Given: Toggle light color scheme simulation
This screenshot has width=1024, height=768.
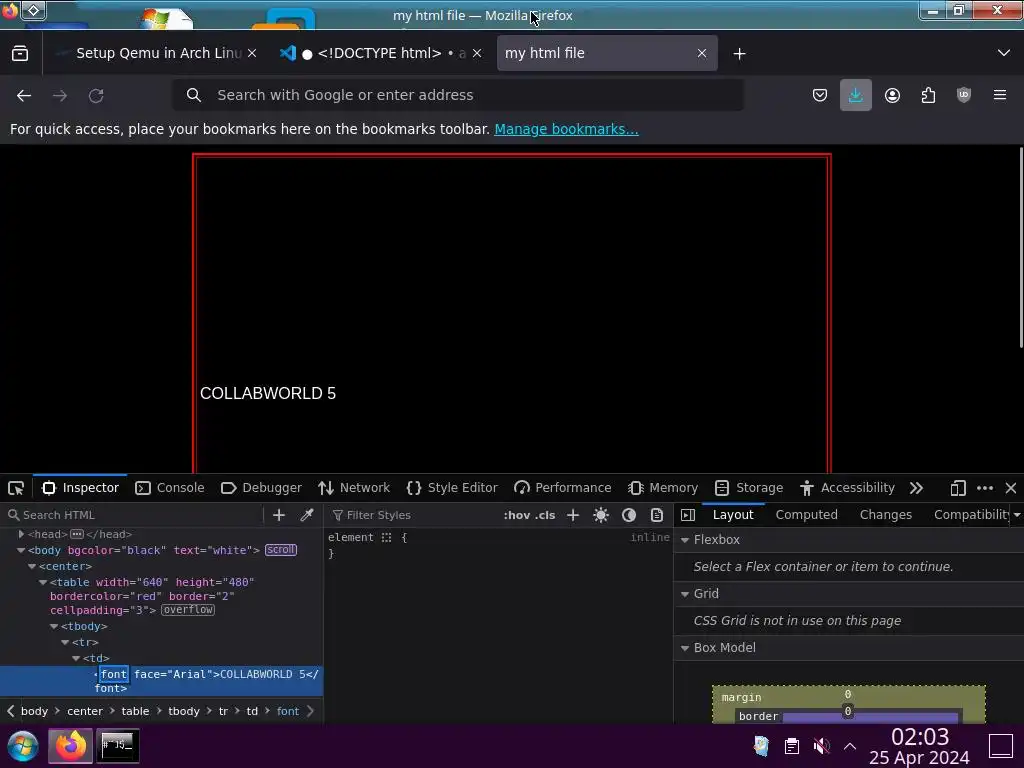Looking at the screenshot, I should 601,515.
